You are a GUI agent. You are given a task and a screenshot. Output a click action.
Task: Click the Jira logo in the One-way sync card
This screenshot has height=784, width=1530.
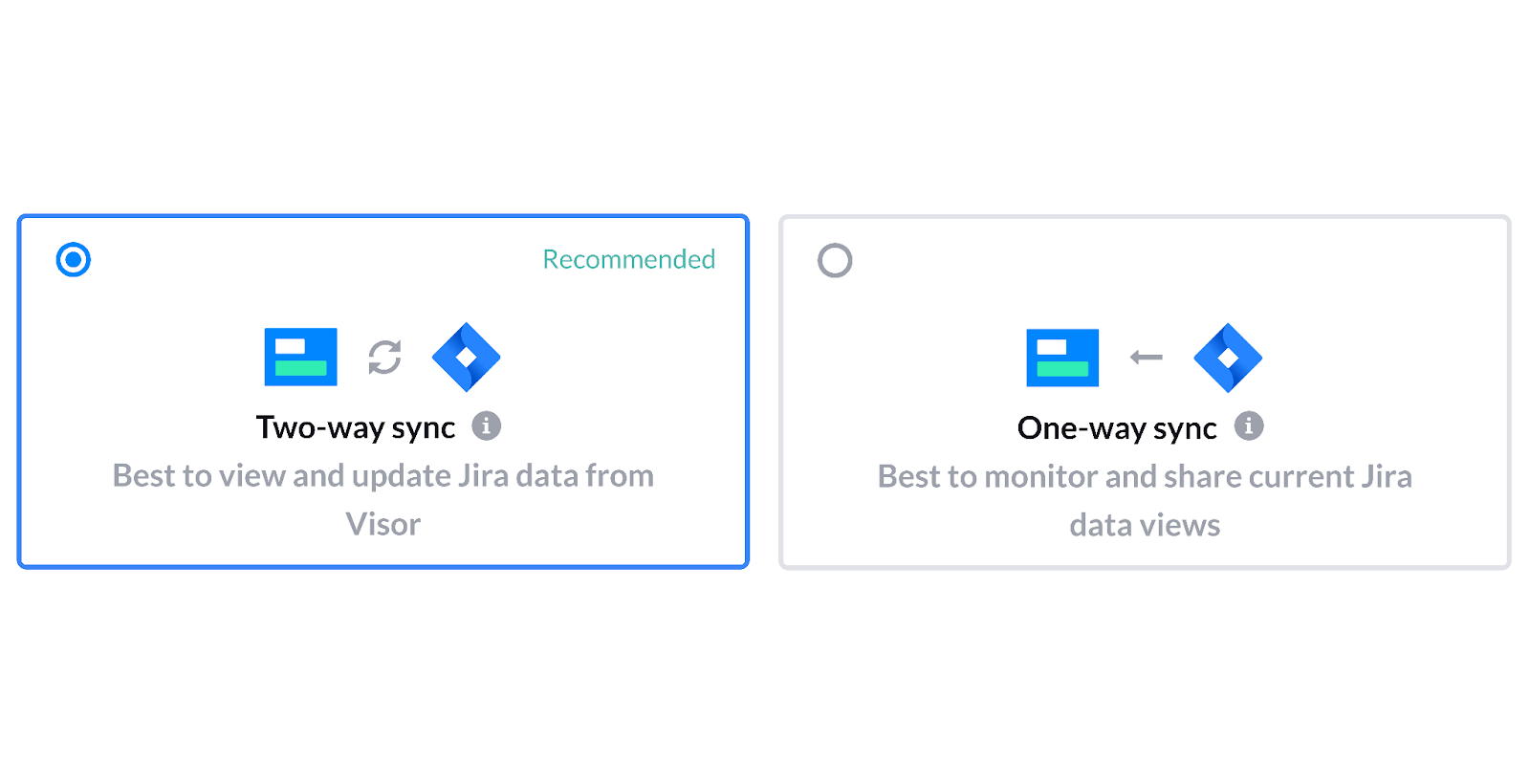click(x=1229, y=358)
